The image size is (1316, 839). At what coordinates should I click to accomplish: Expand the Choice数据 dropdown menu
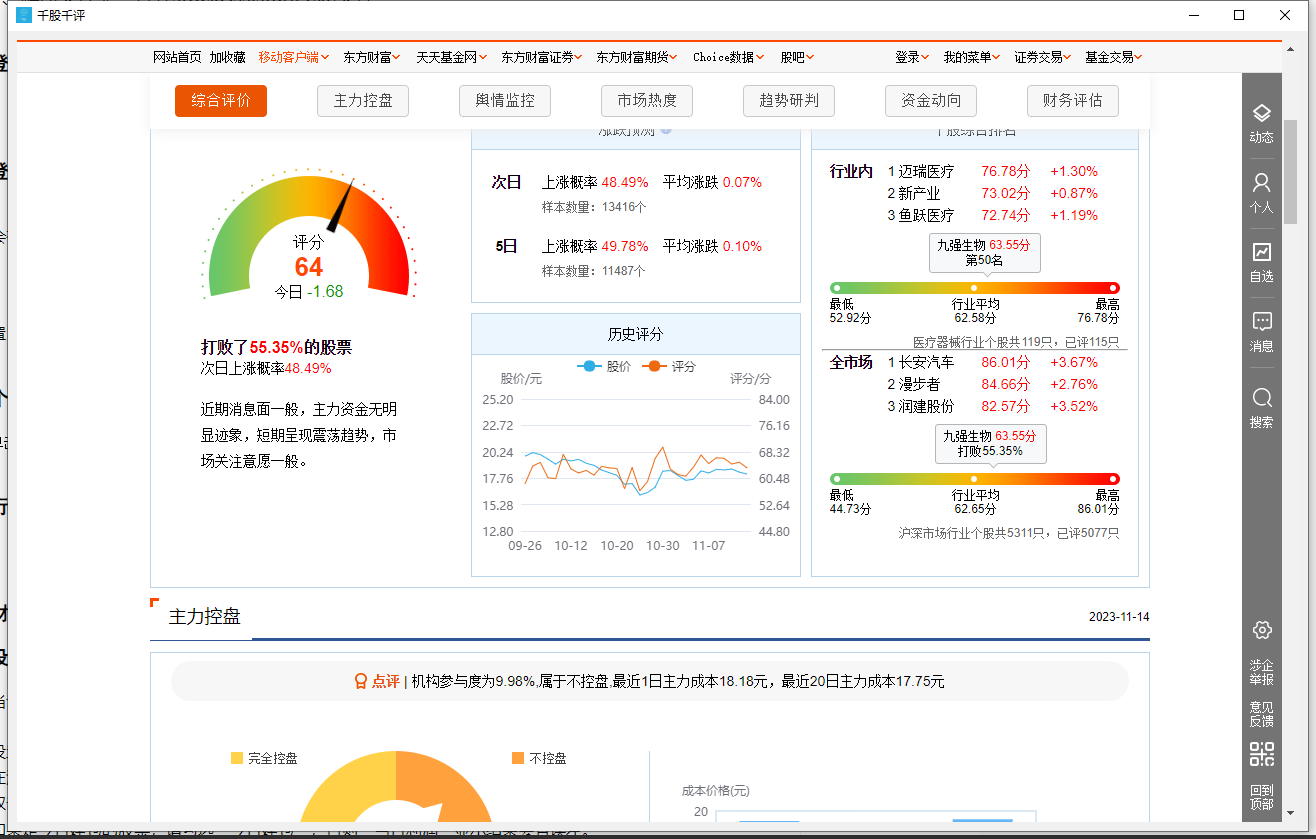pyautogui.click(x=728, y=57)
